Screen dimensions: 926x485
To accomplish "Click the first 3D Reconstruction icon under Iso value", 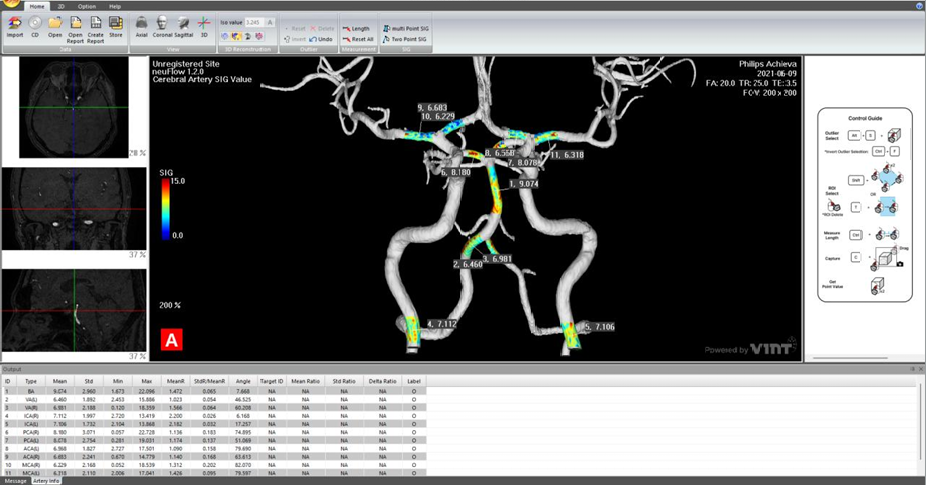I will tap(225, 37).
